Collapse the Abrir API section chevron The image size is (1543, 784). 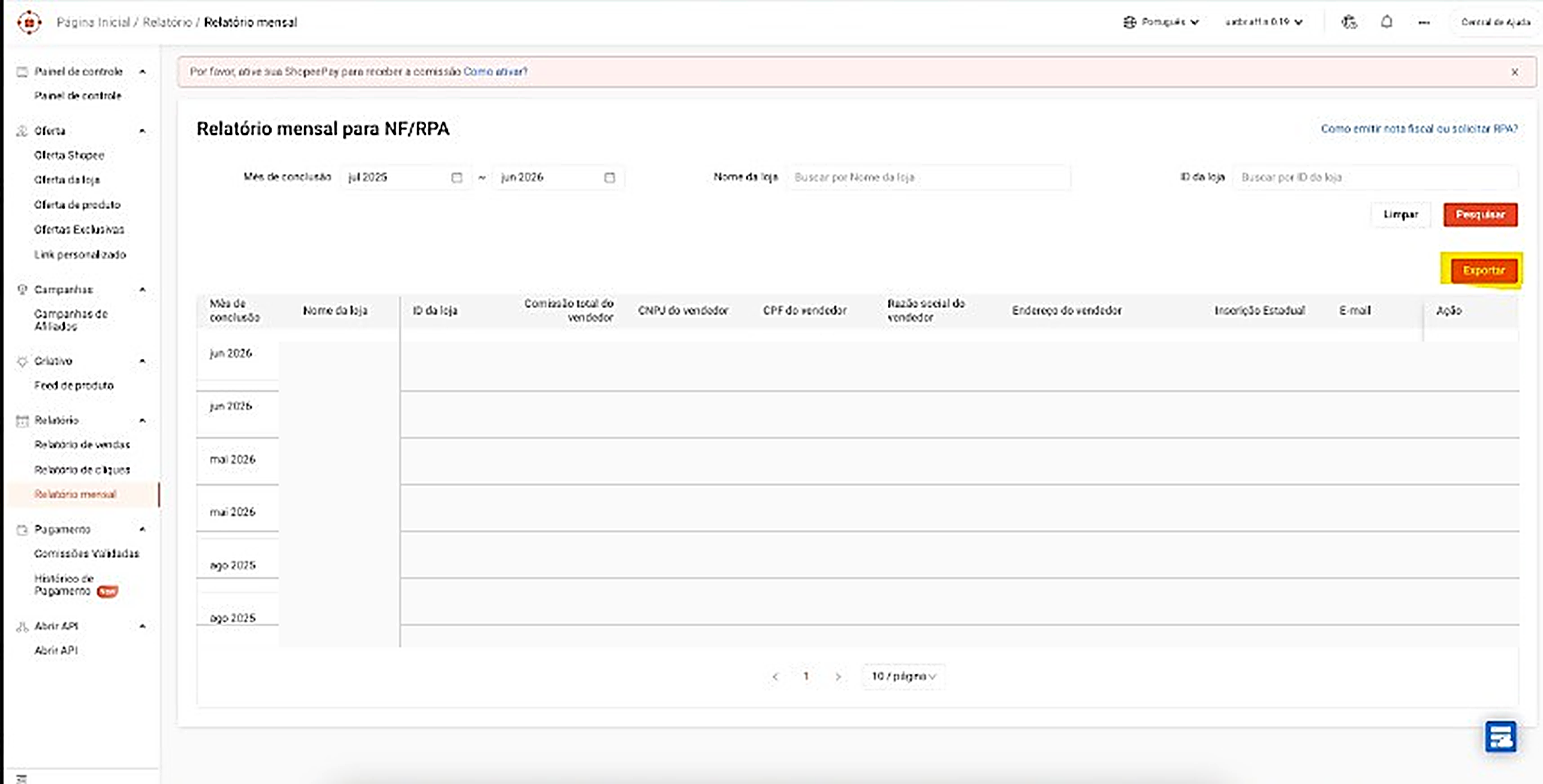143,626
